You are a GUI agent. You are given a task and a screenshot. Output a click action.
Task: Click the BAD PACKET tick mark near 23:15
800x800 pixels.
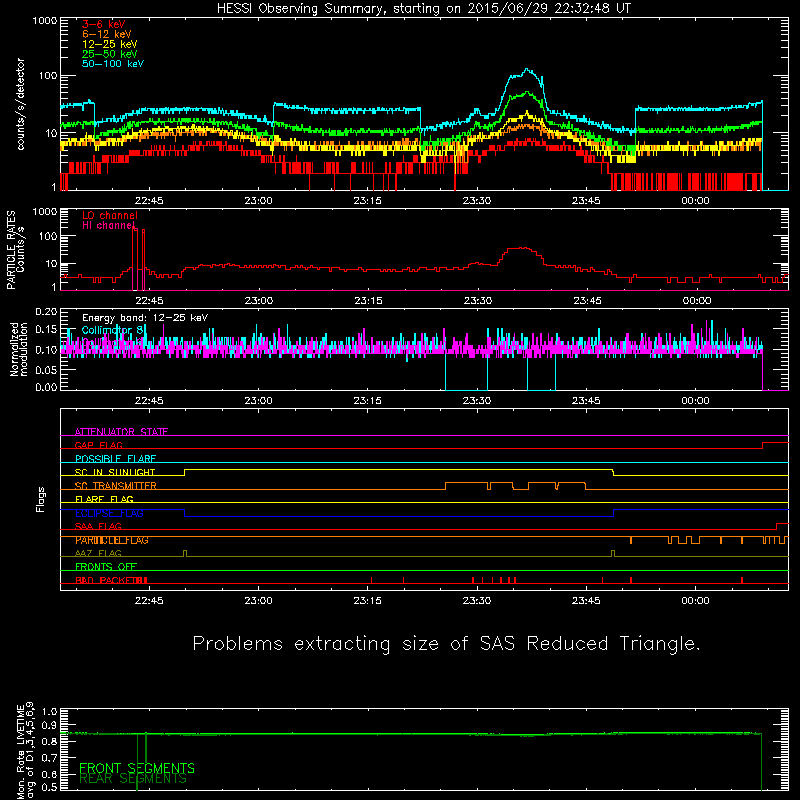pos(371,580)
